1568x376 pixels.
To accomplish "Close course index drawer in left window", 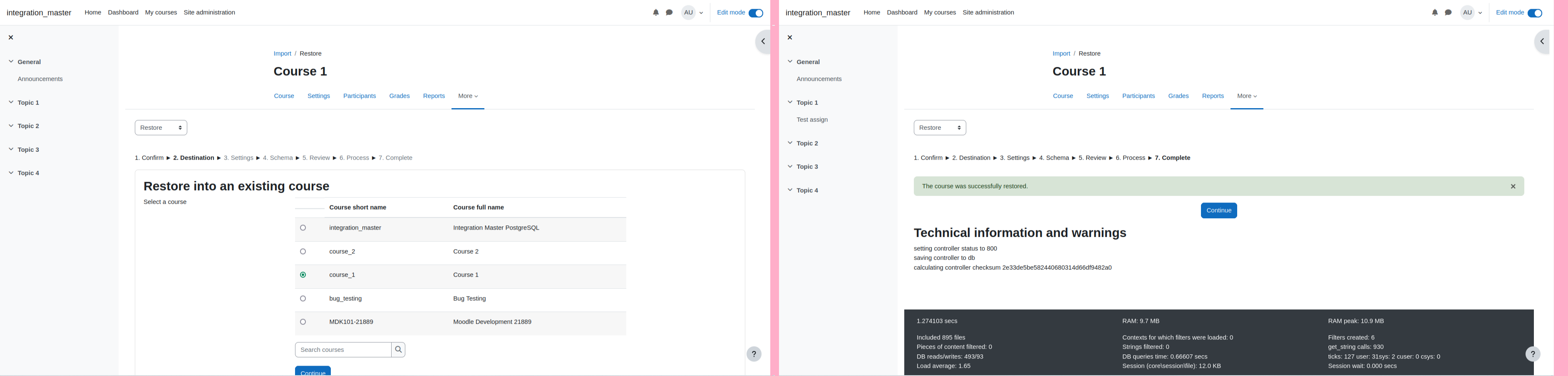I will click(11, 38).
